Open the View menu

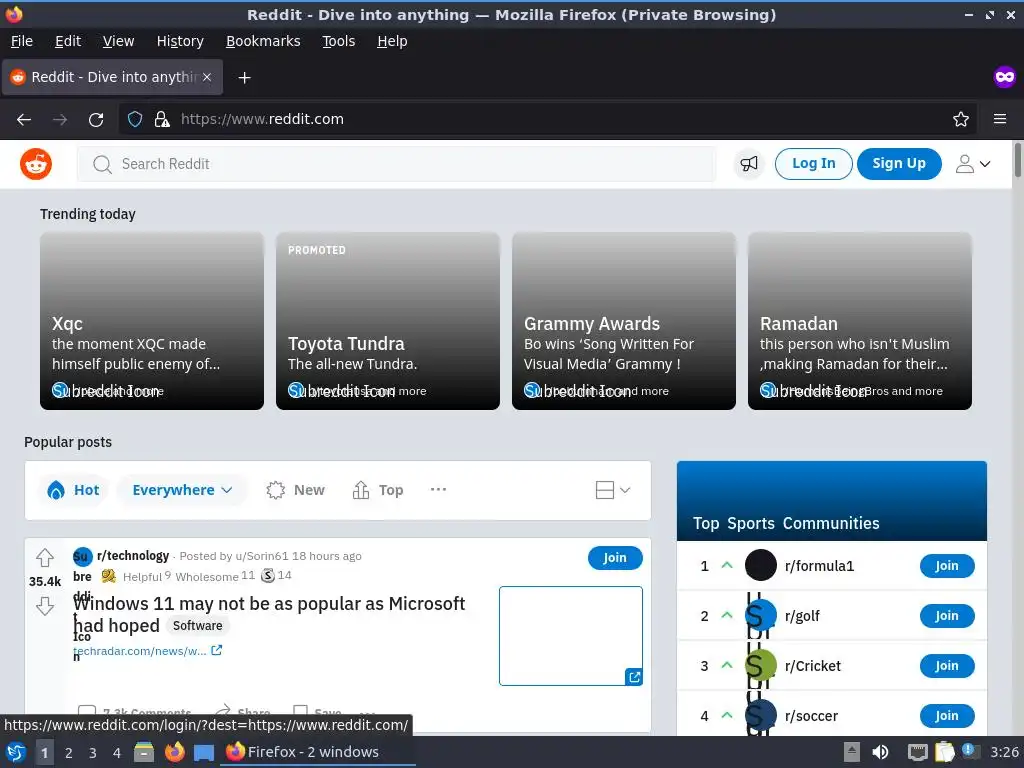click(118, 41)
